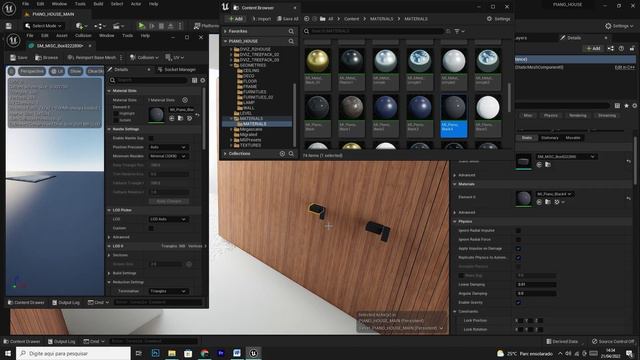Click the search icon in PIANO_HOUSE row

click(x=291, y=41)
